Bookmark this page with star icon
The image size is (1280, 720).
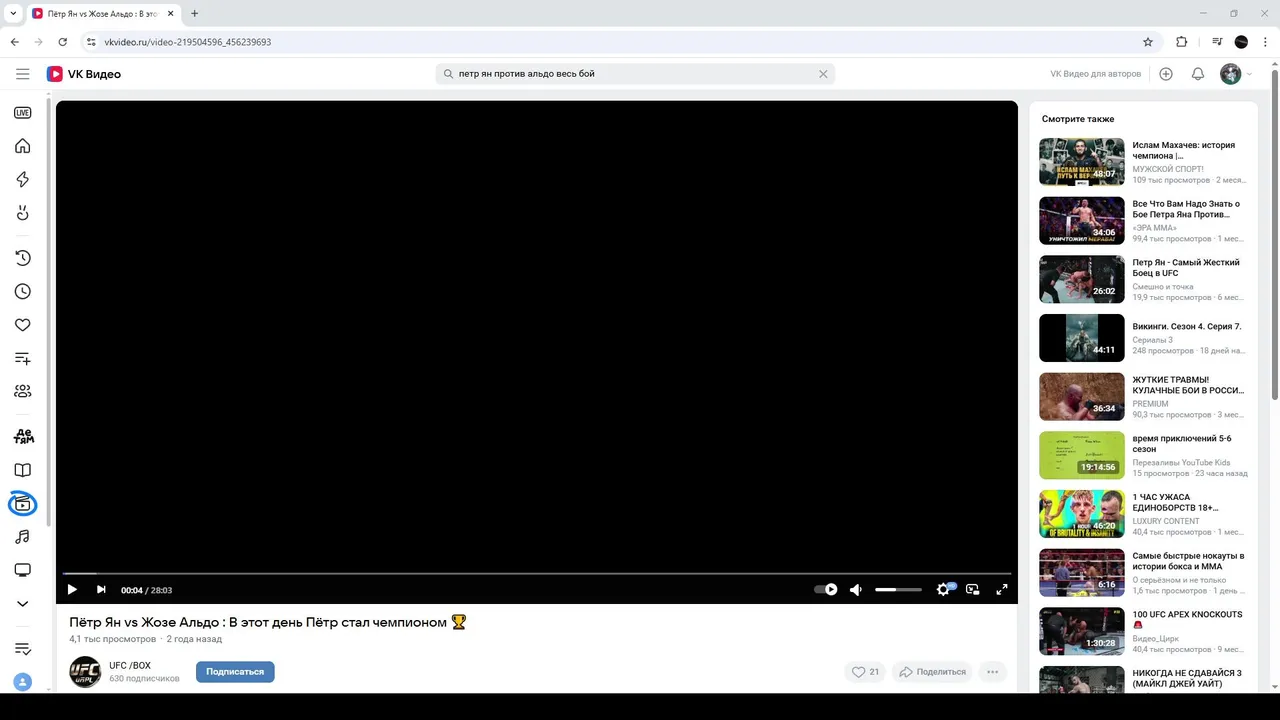click(1148, 42)
